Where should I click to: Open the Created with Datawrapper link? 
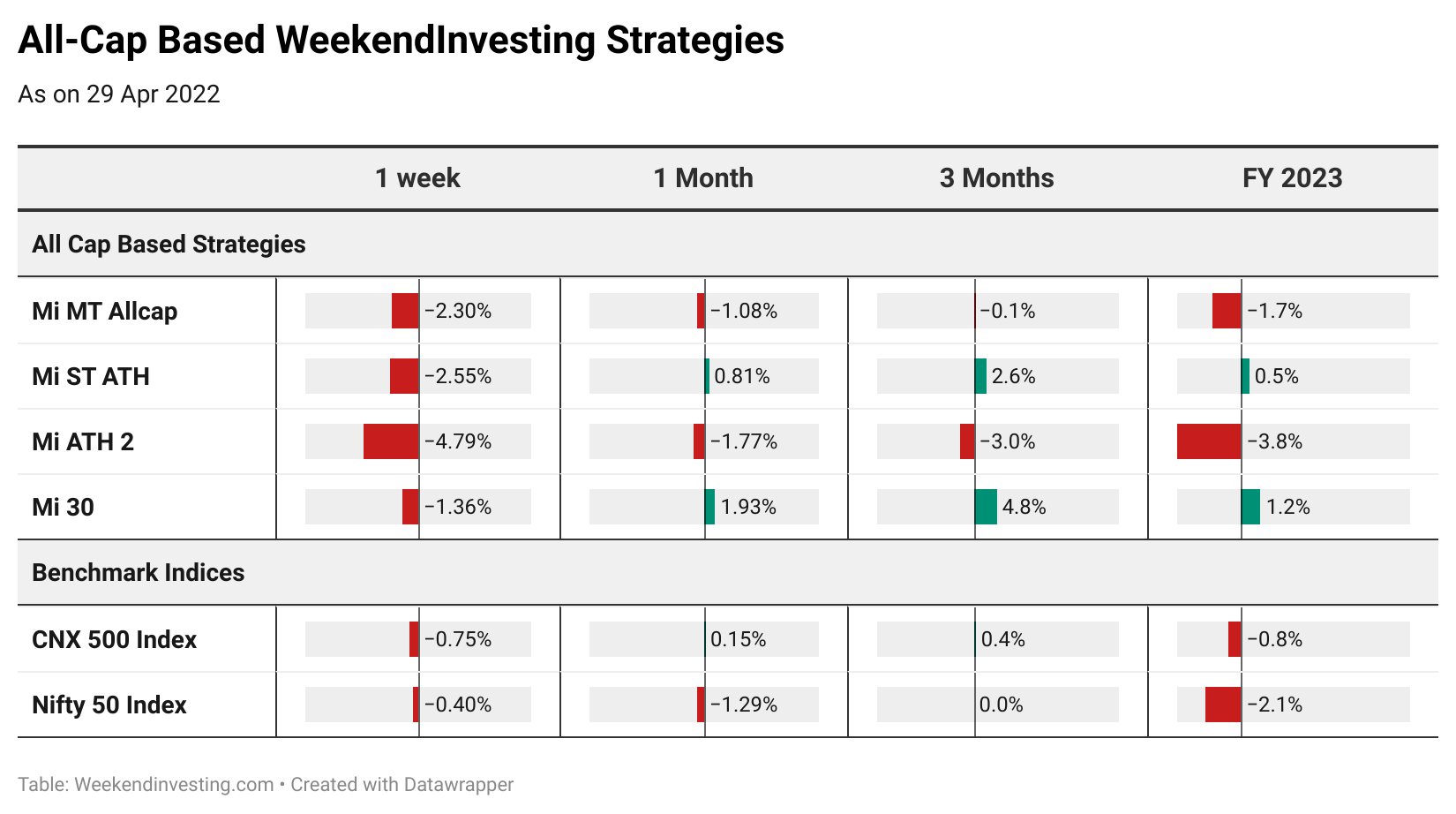point(402,785)
